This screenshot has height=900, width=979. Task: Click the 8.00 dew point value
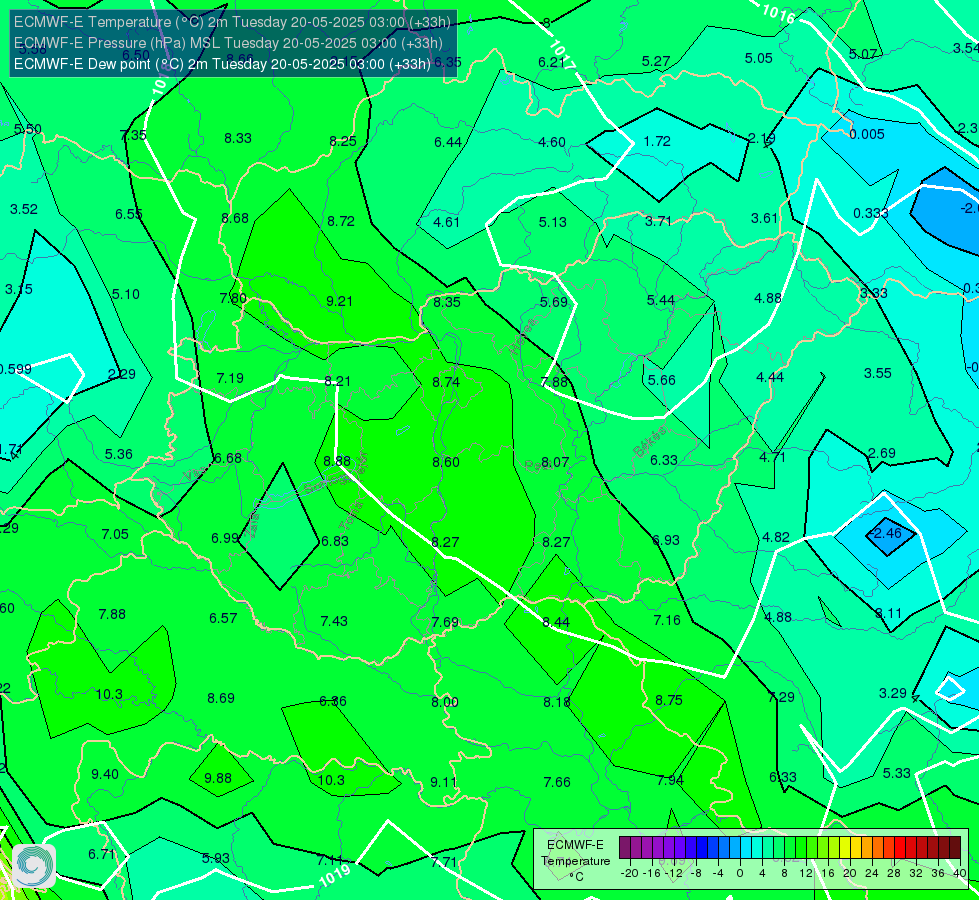pyautogui.click(x=445, y=702)
